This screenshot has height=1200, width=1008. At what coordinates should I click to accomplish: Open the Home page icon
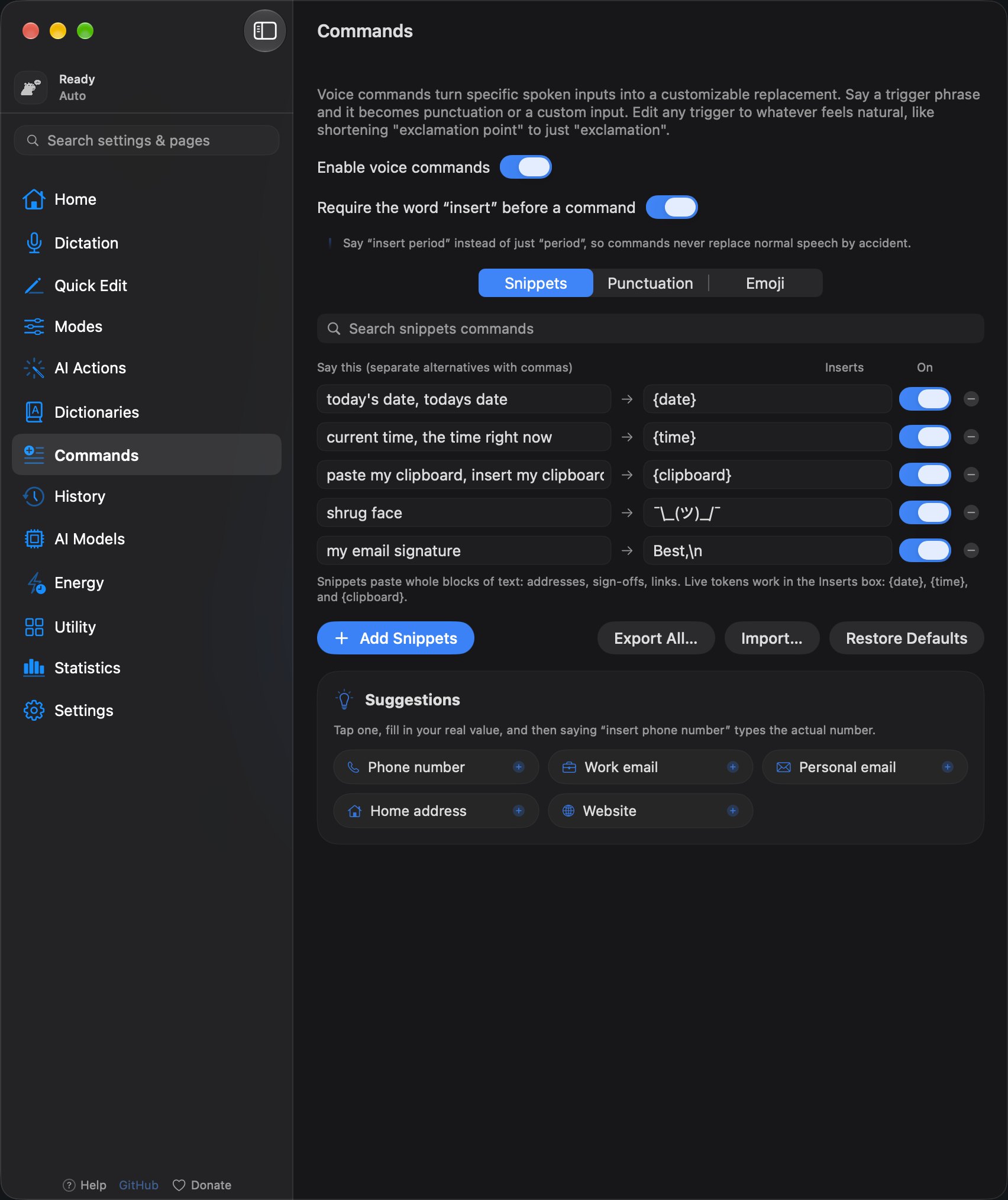click(x=34, y=199)
